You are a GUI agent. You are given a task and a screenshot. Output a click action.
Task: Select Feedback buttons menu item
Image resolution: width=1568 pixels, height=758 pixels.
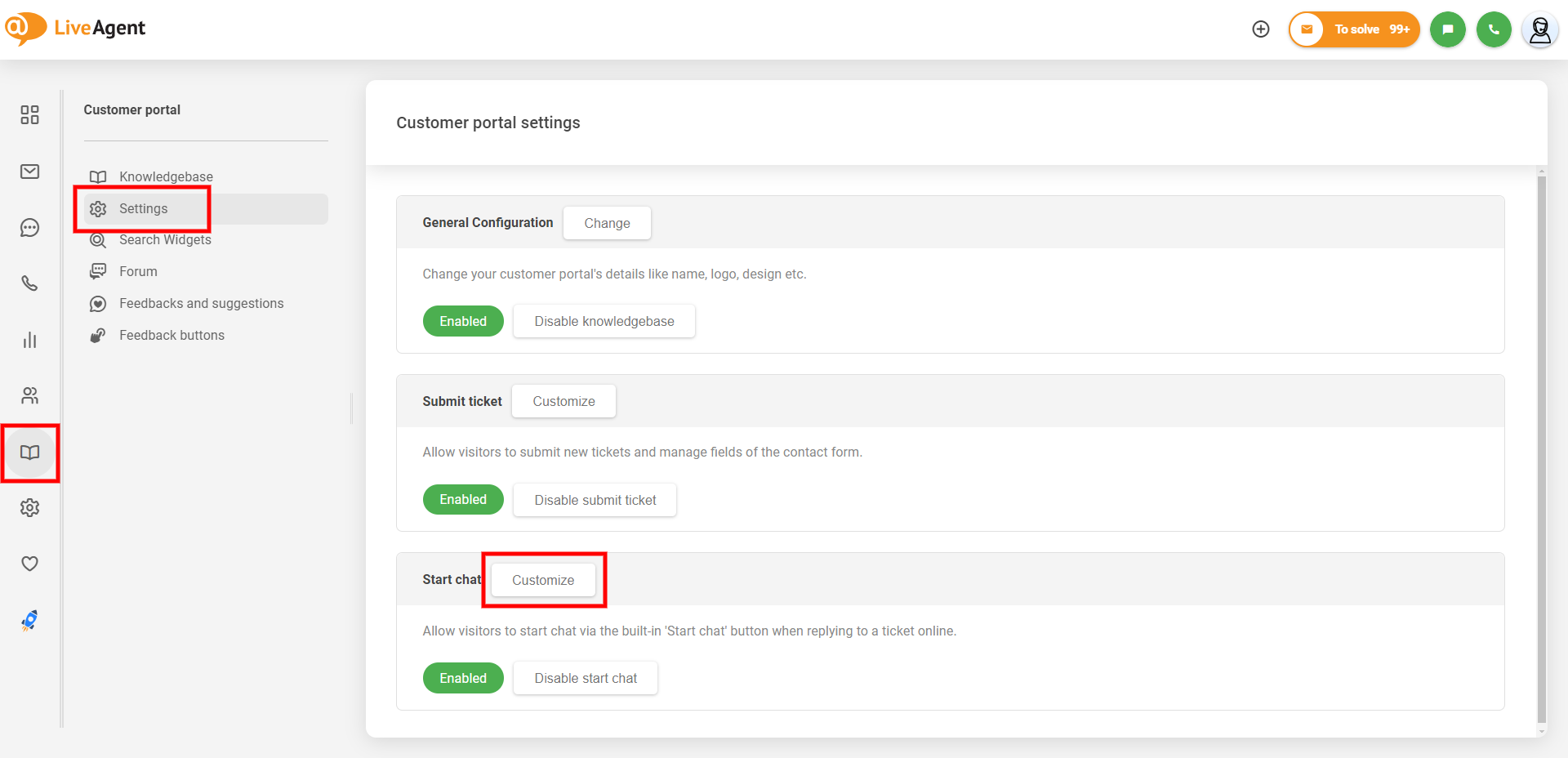click(x=171, y=335)
